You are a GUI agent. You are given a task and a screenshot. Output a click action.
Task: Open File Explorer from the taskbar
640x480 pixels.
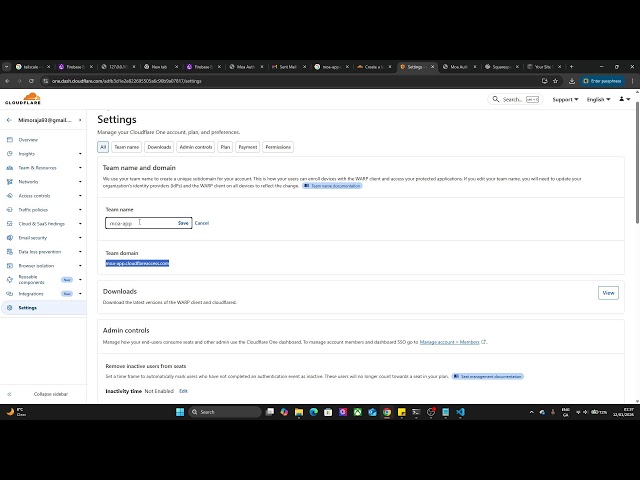coord(299,412)
